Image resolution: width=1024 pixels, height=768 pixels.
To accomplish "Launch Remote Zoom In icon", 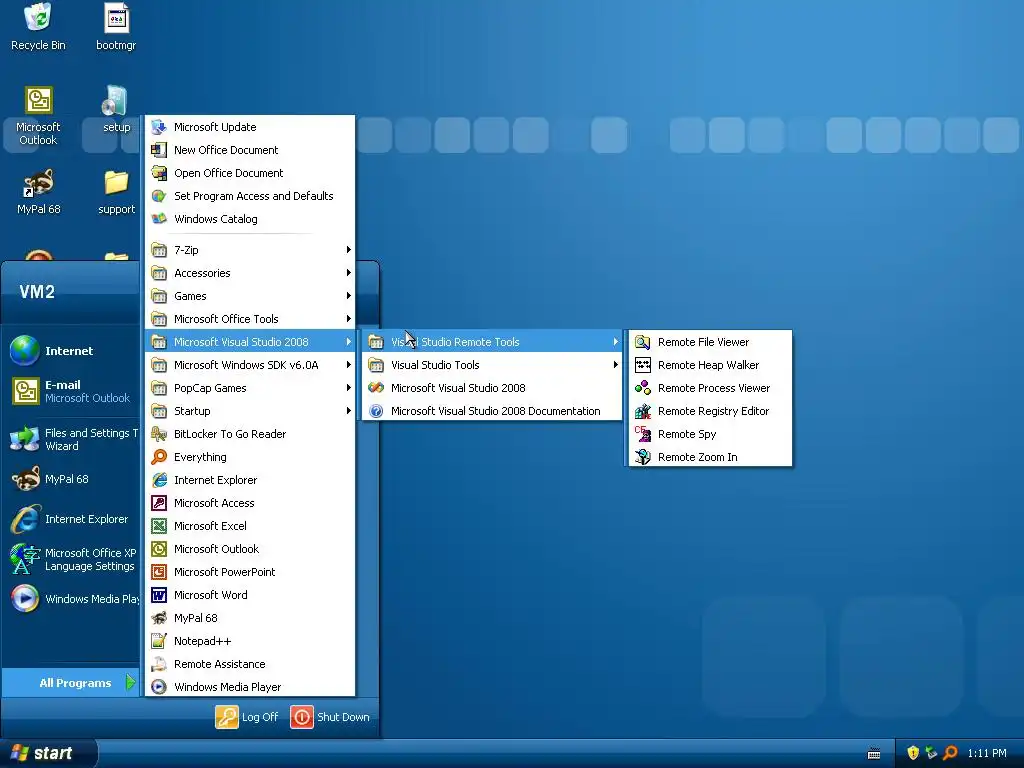I will pyautogui.click(x=643, y=457).
